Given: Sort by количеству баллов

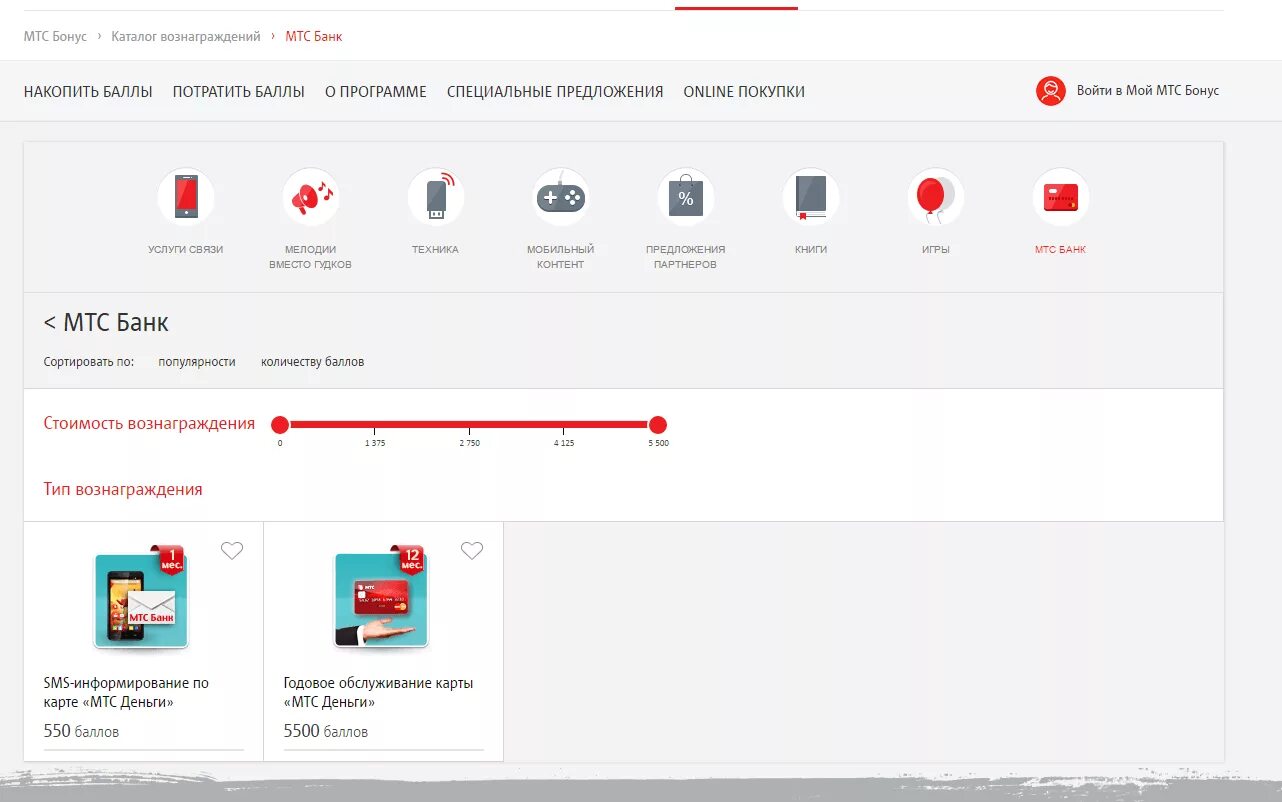Looking at the screenshot, I should point(313,362).
